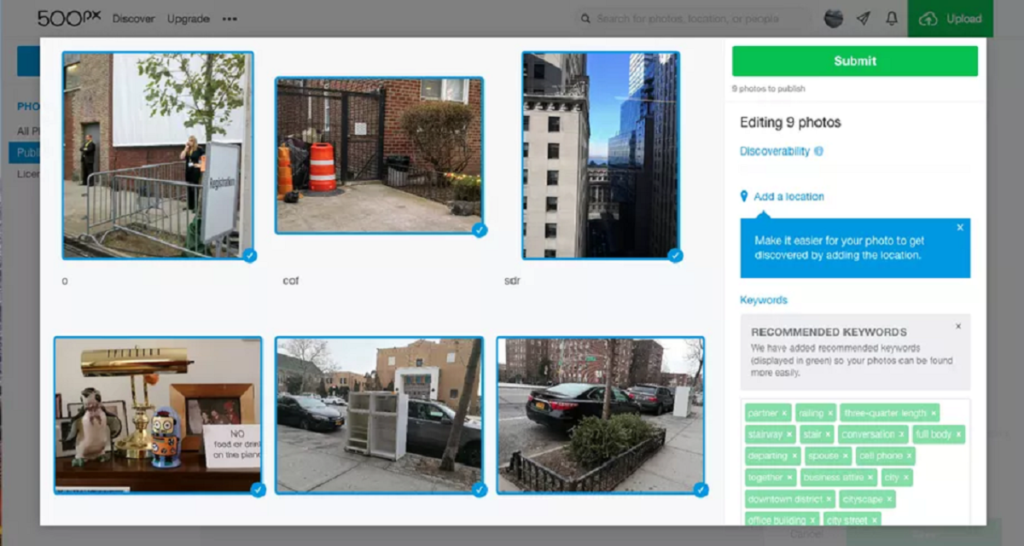Remove the 'cityscape' keyword tag
This screenshot has width=1024, height=546.
889,499
